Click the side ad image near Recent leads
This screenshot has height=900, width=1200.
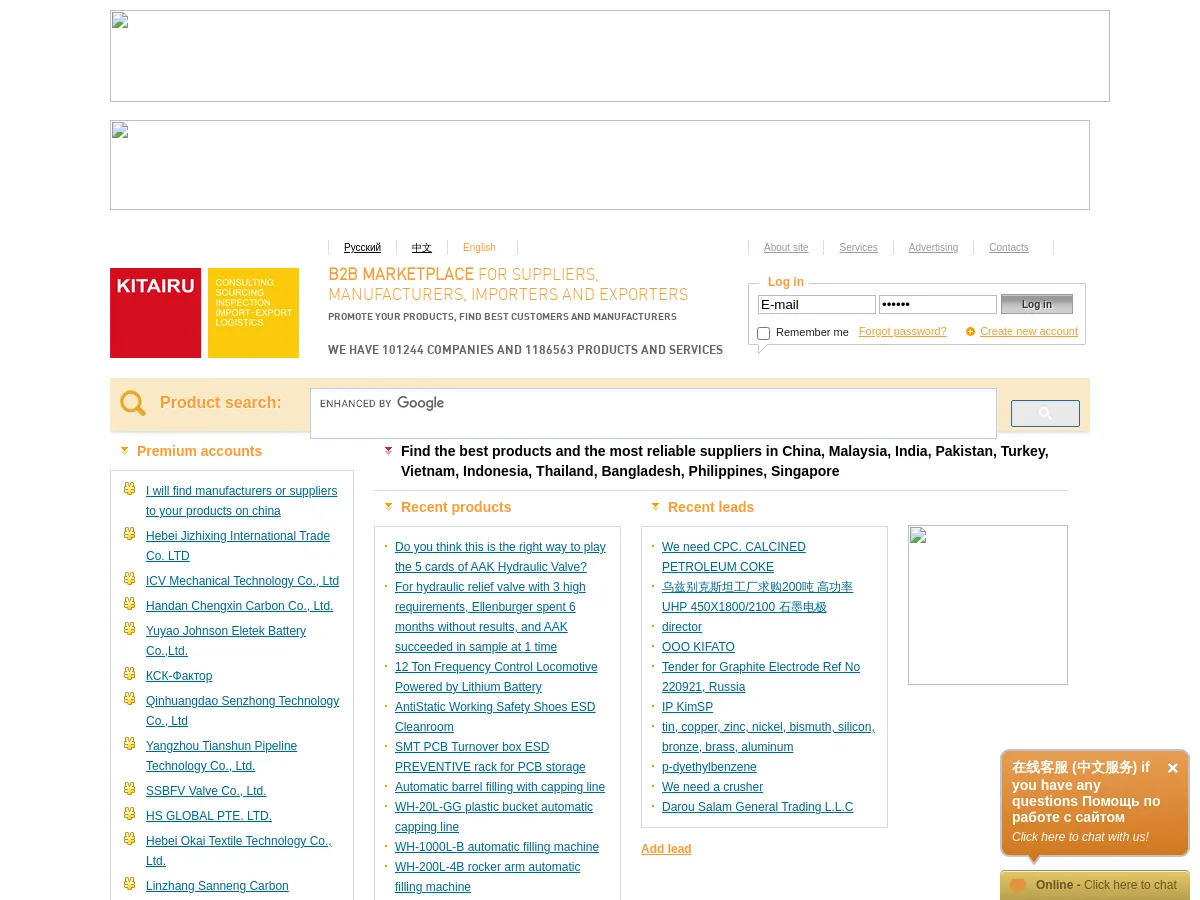[x=988, y=605]
